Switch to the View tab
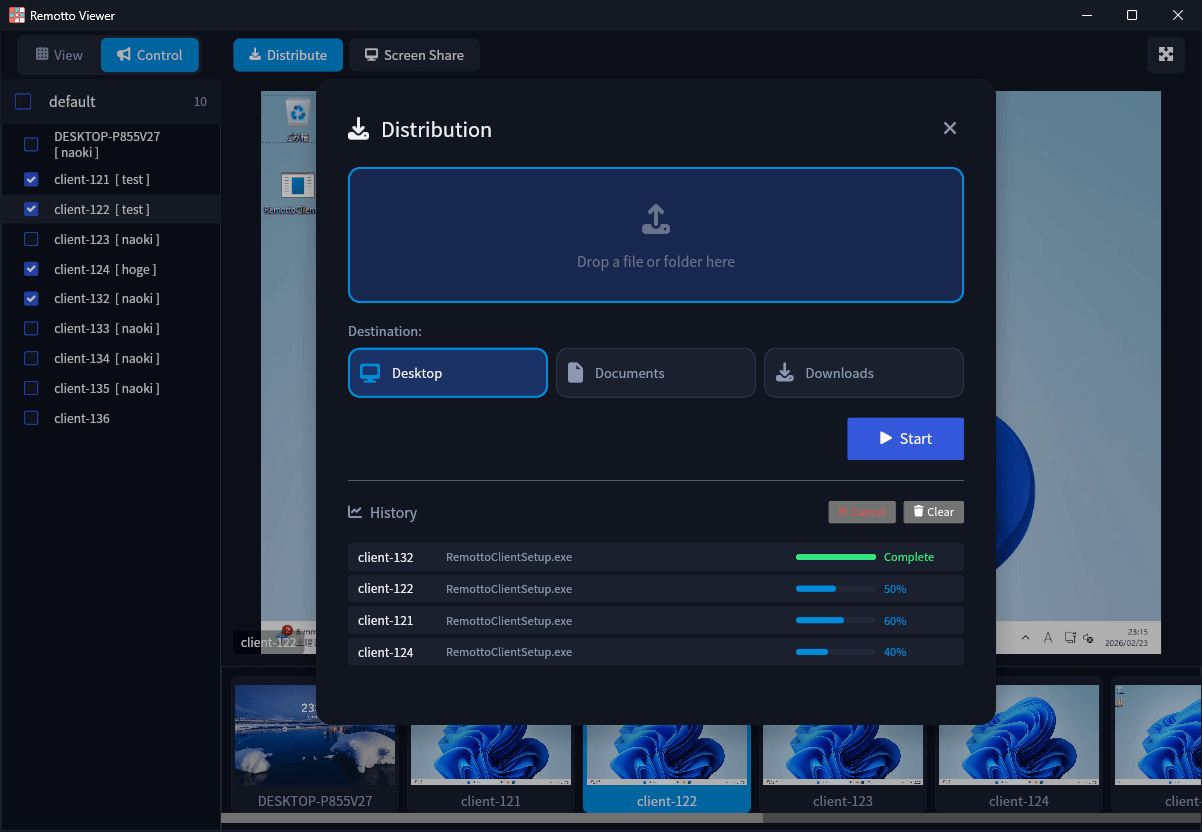 [59, 55]
